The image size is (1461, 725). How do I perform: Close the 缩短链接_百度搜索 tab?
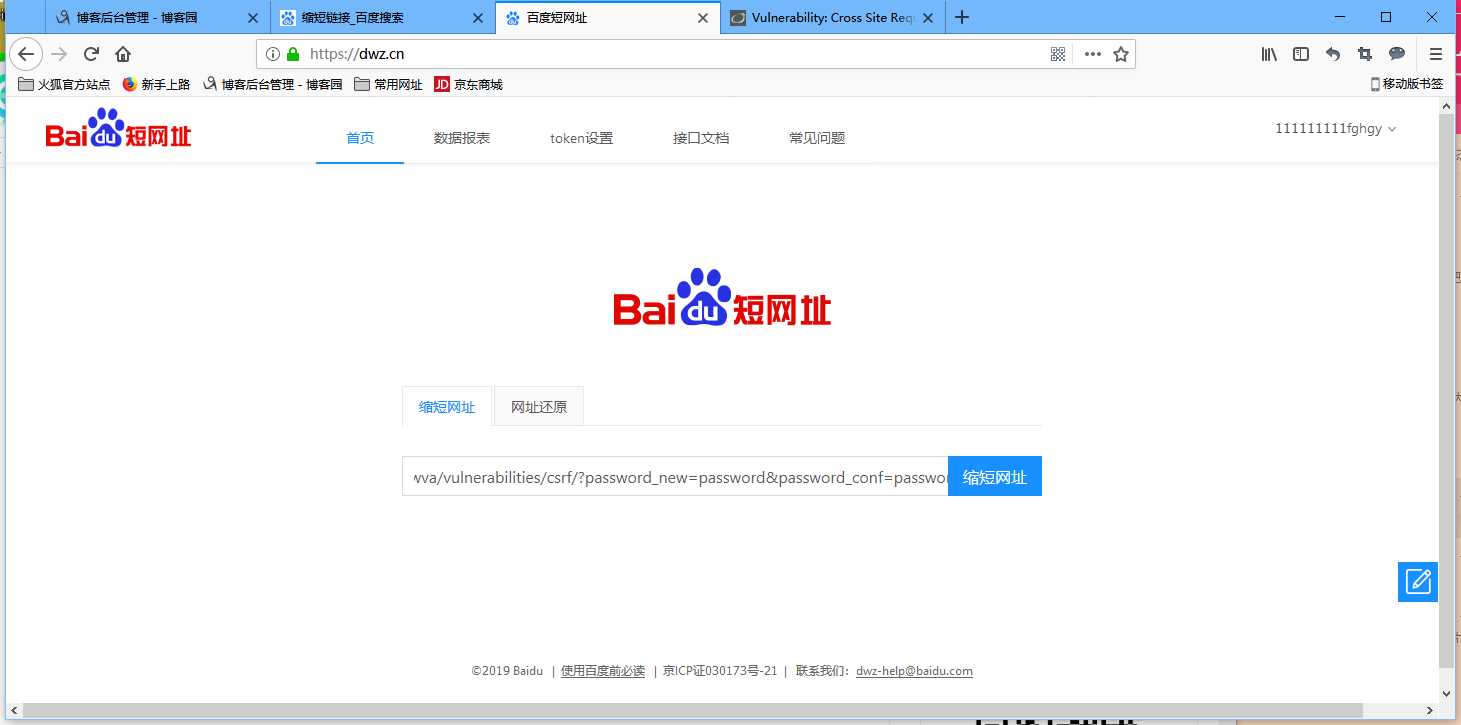point(478,18)
